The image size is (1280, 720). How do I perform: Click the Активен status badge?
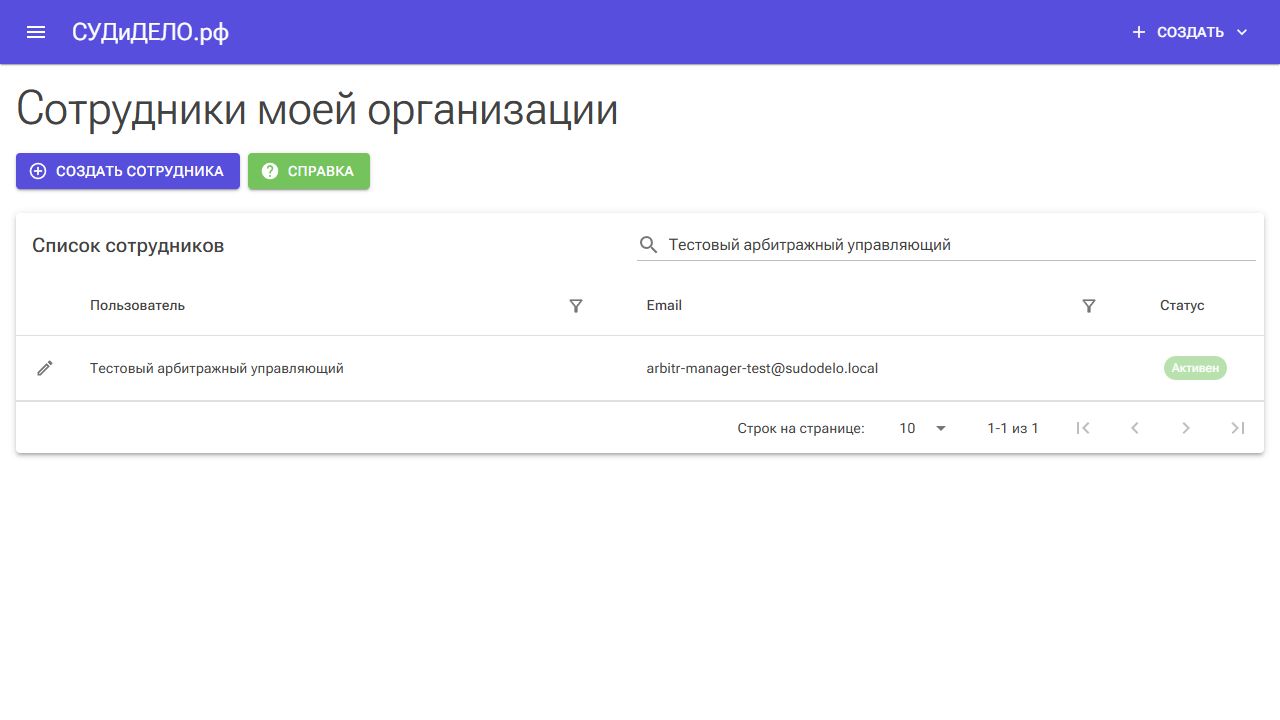[x=1195, y=368]
